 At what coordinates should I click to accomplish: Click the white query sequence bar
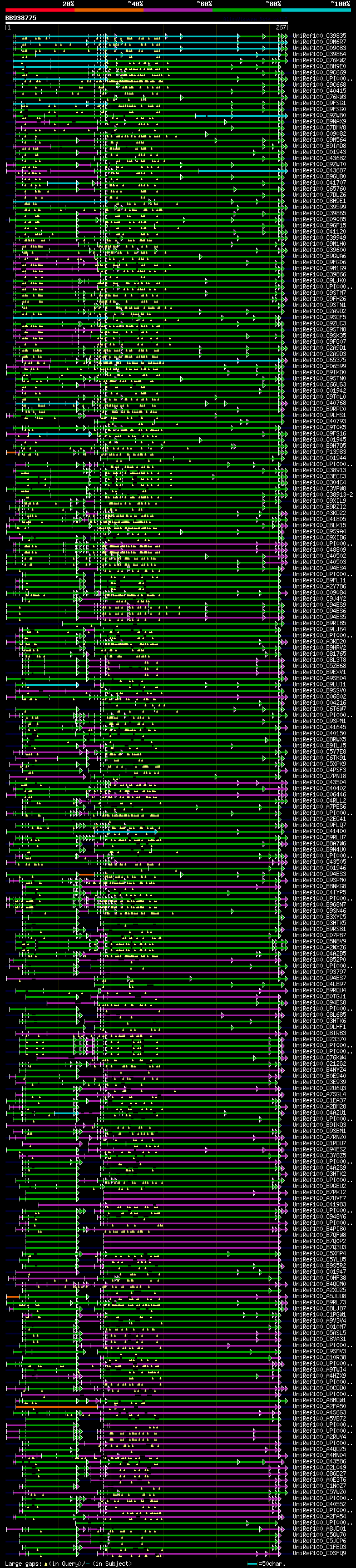[x=147, y=23]
